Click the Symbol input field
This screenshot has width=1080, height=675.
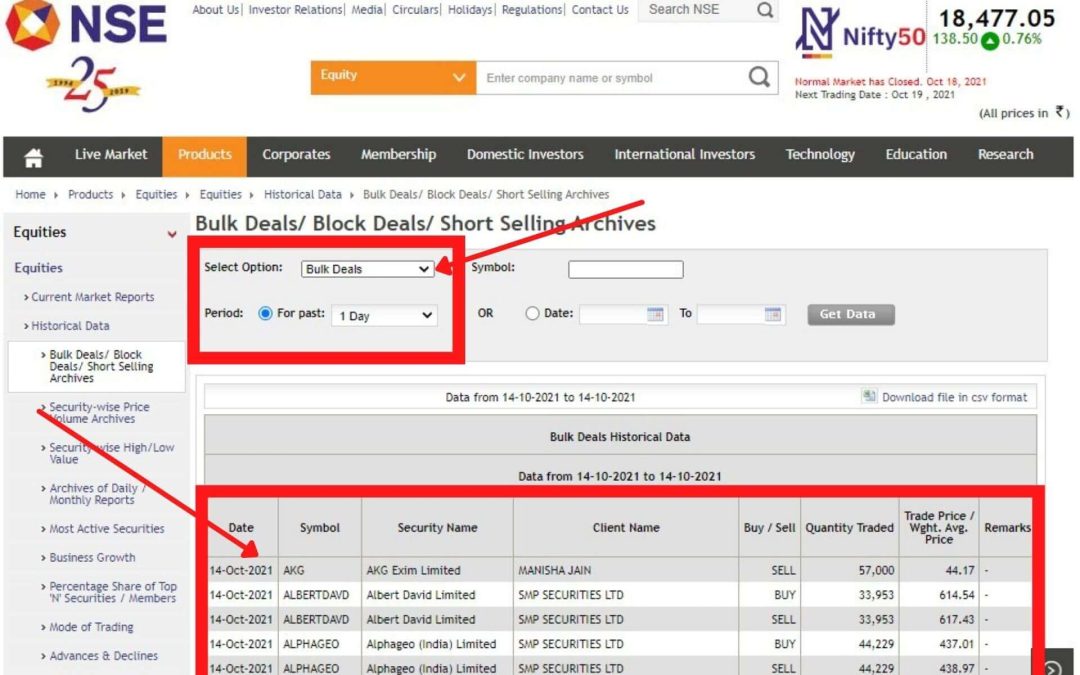625,269
